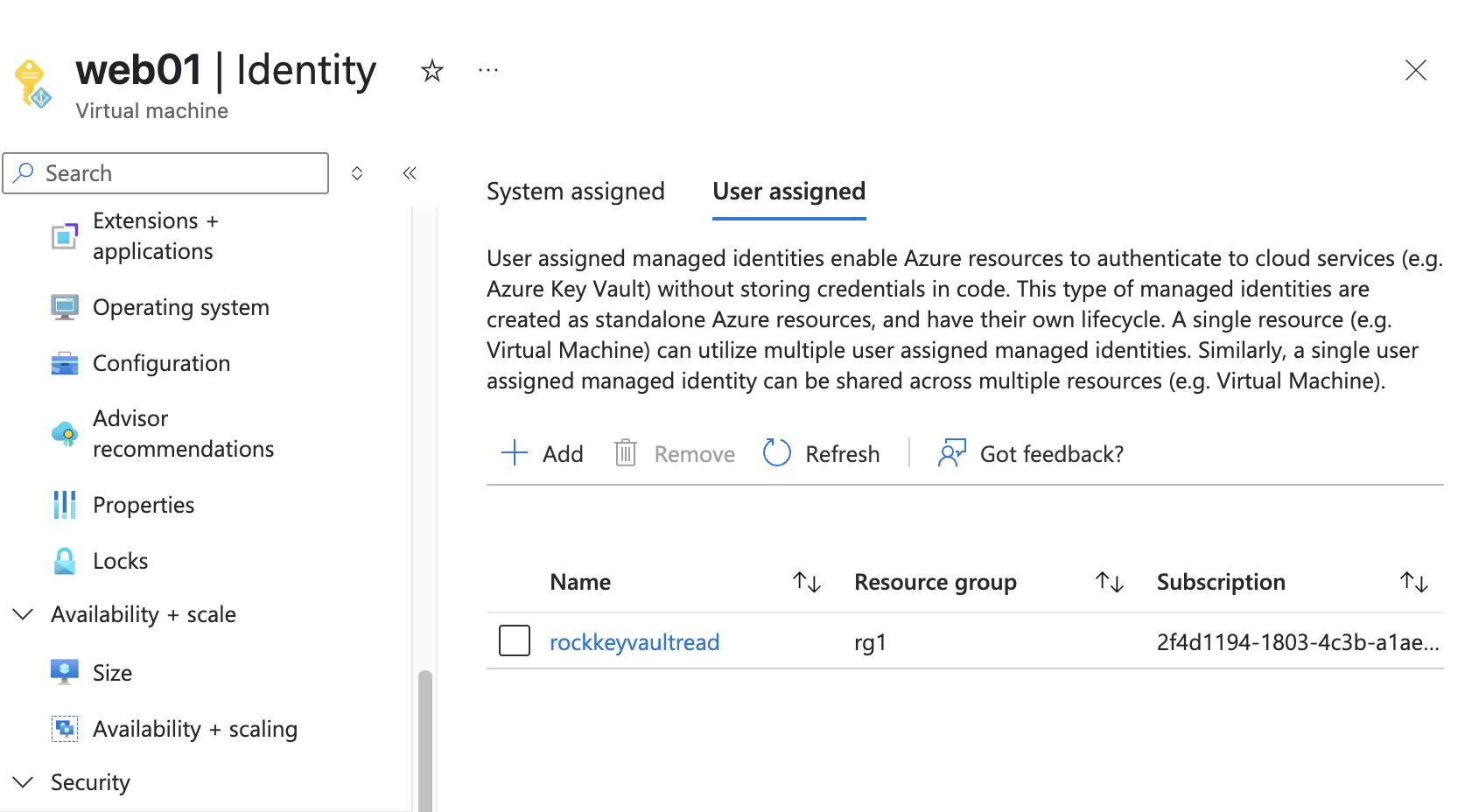
Task: Click the Remove trash can icon
Action: tap(626, 452)
